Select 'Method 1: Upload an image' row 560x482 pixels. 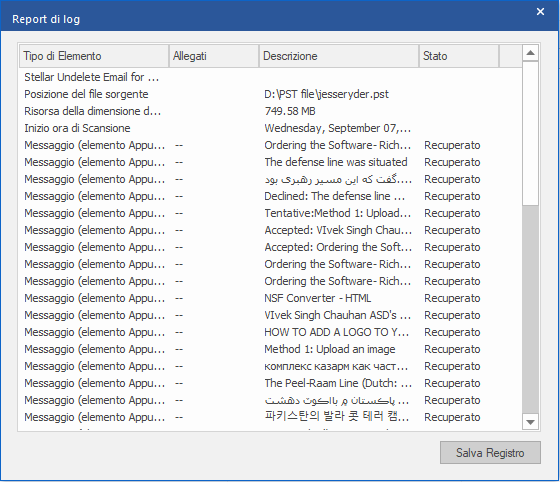[x=270, y=349]
